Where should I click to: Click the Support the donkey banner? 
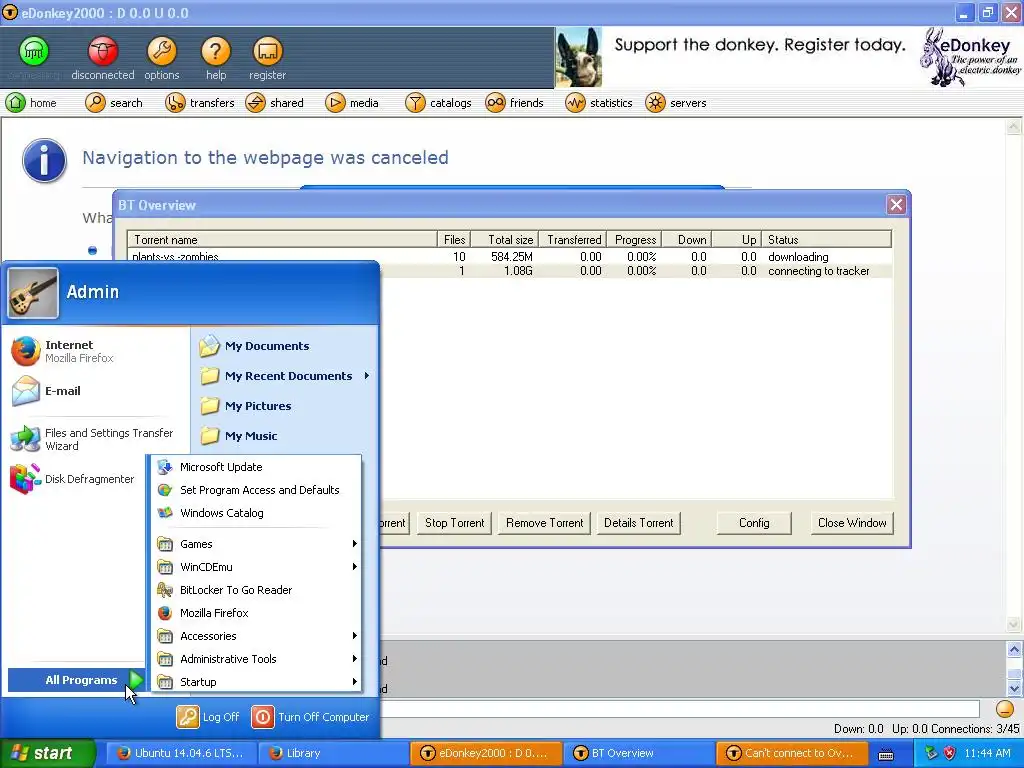pyautogui.click(x=789, y=57)
